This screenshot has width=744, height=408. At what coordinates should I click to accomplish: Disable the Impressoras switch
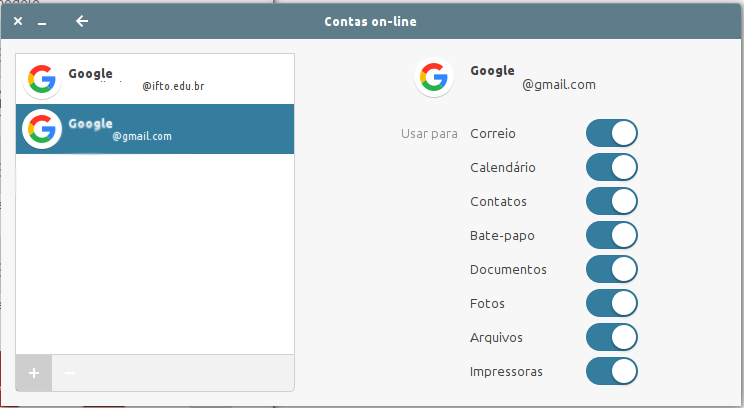(x=612, y=371)
